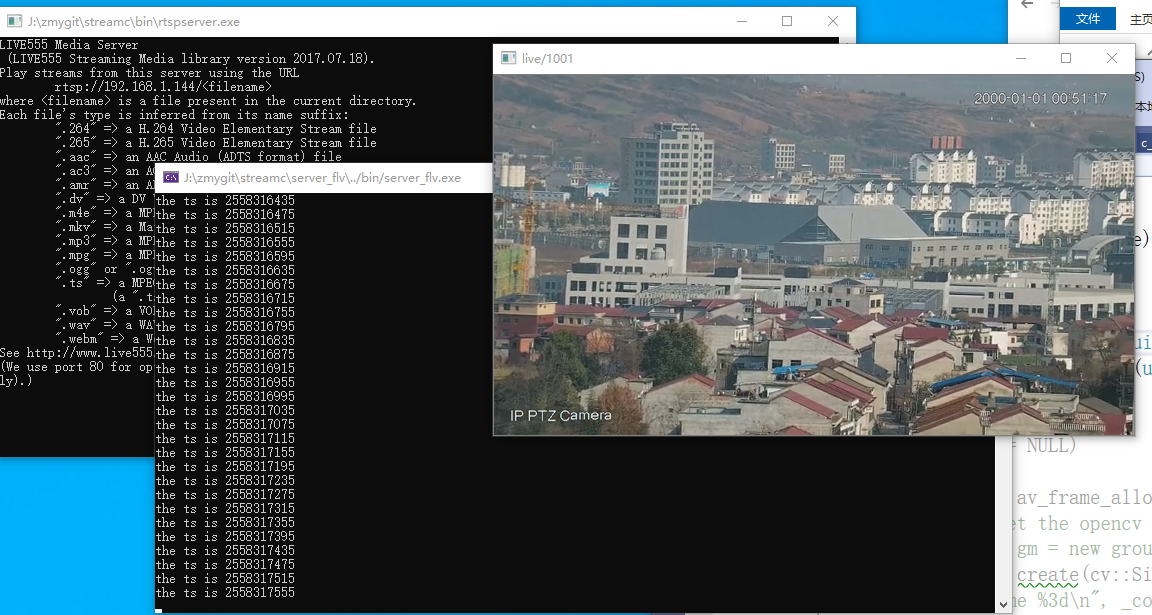
Task: Minimize the live/1001 video window
Action: 1020,58
